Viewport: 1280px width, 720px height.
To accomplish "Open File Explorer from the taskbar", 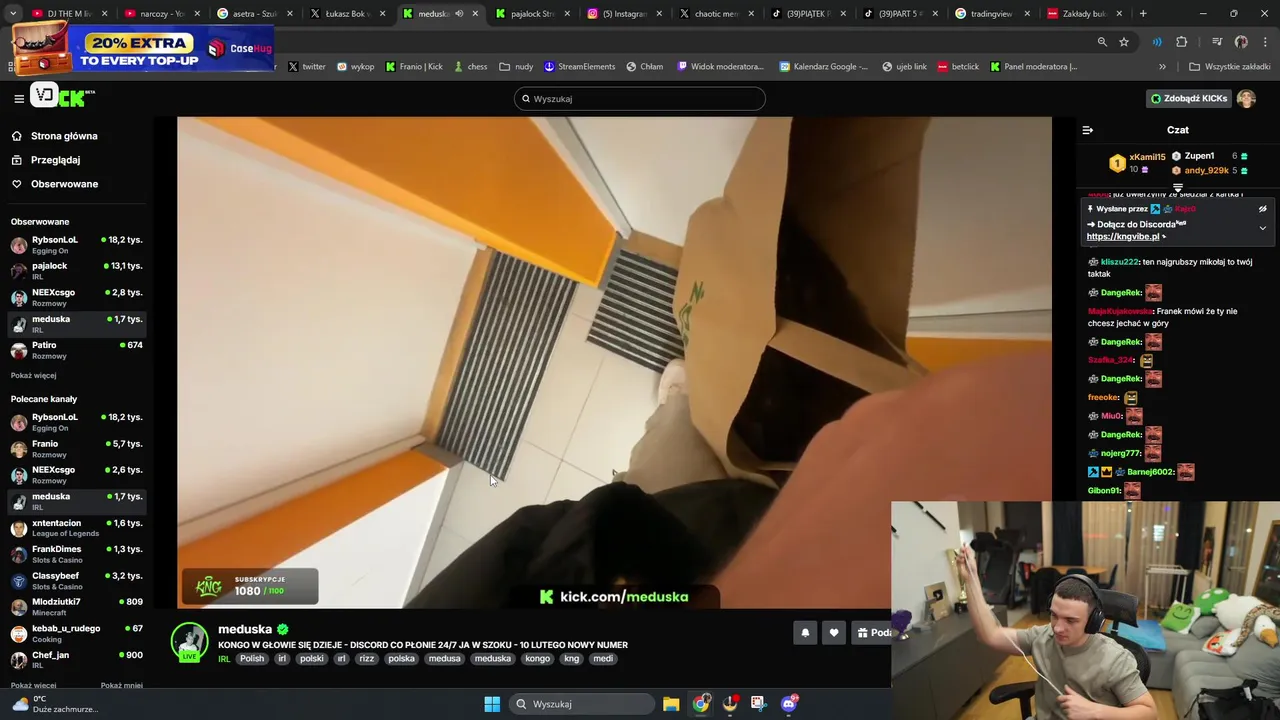I will 671,704.
